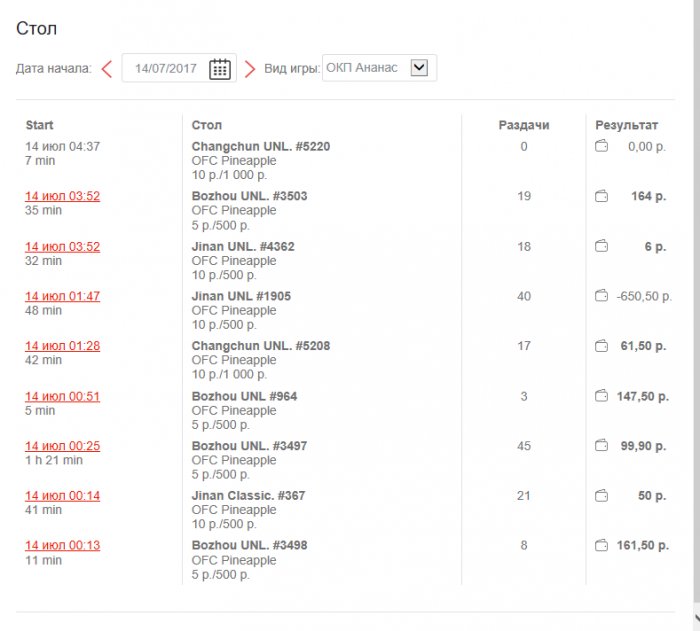The image size is (700, 631).
Task: Expand the ОКП Ананас game type dropdown
Action: click(x=419, y=68)
